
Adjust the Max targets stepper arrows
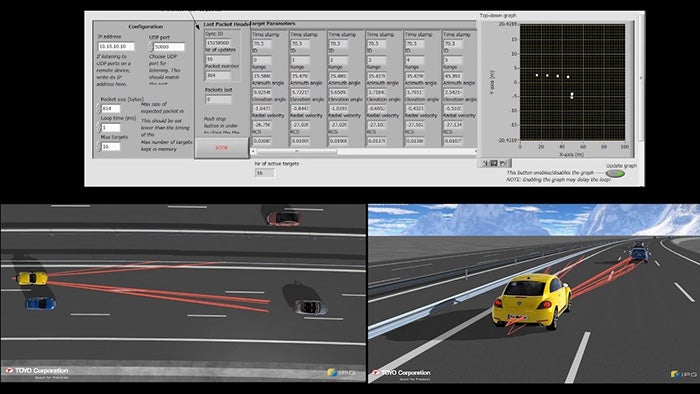tap(99, 146)
